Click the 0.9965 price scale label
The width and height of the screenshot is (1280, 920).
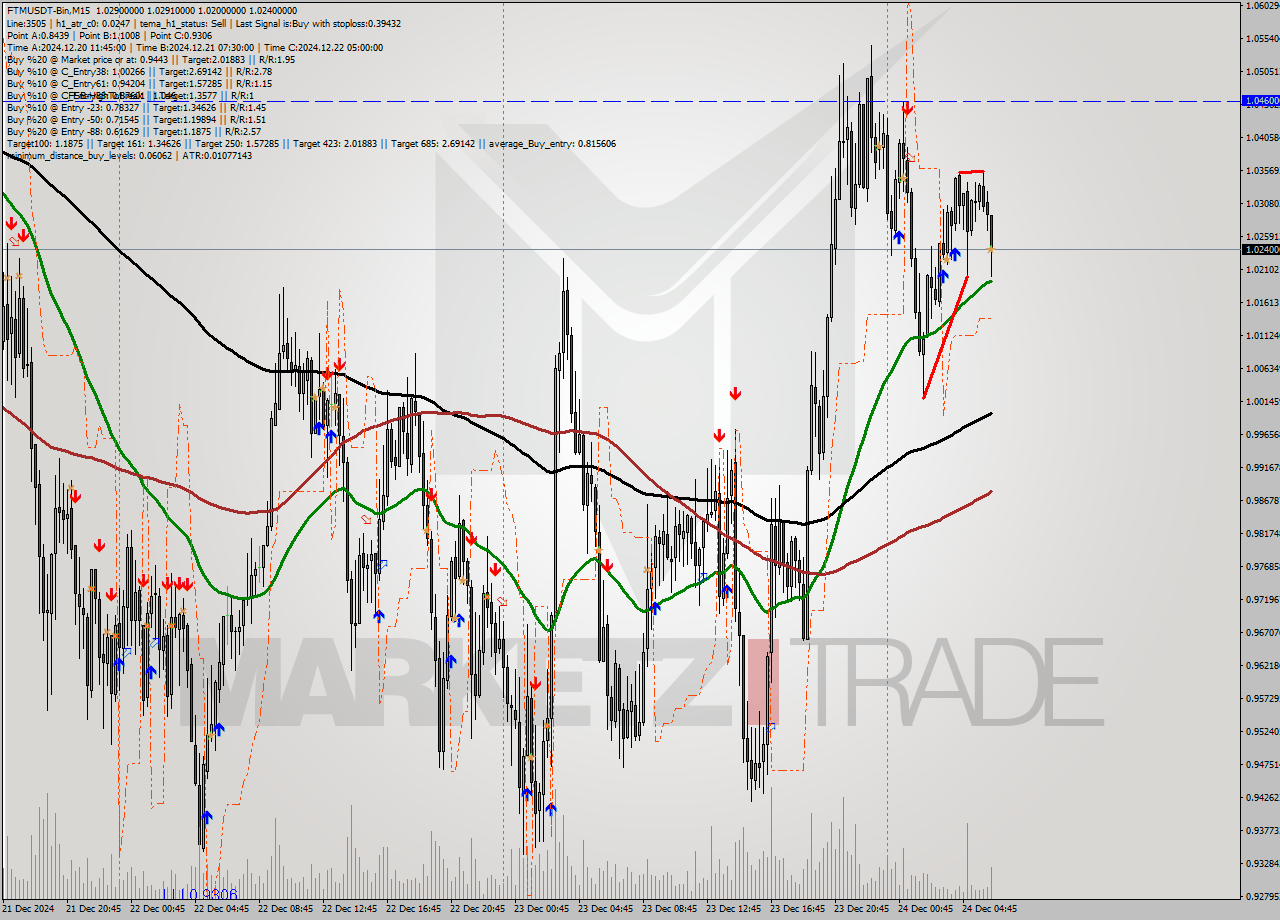[1262, 434]
